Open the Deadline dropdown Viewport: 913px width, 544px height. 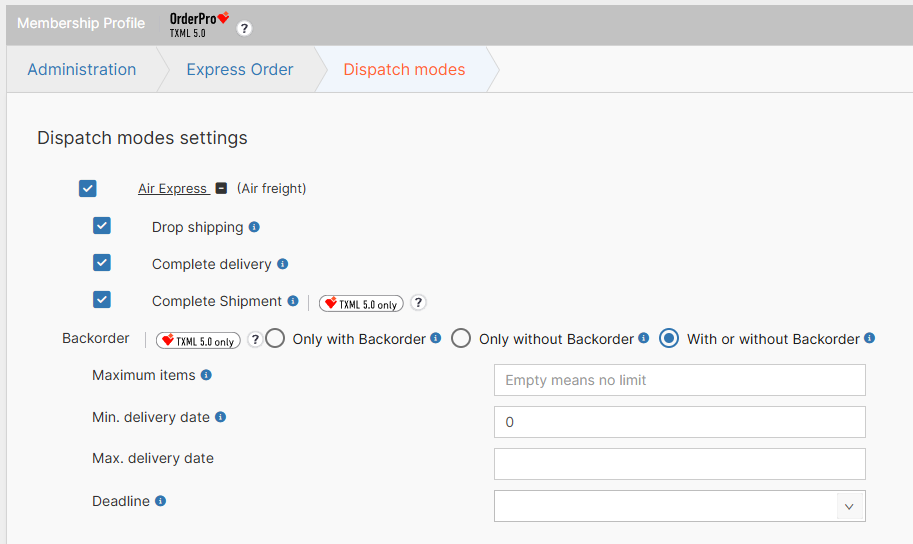tap(848, 506)
